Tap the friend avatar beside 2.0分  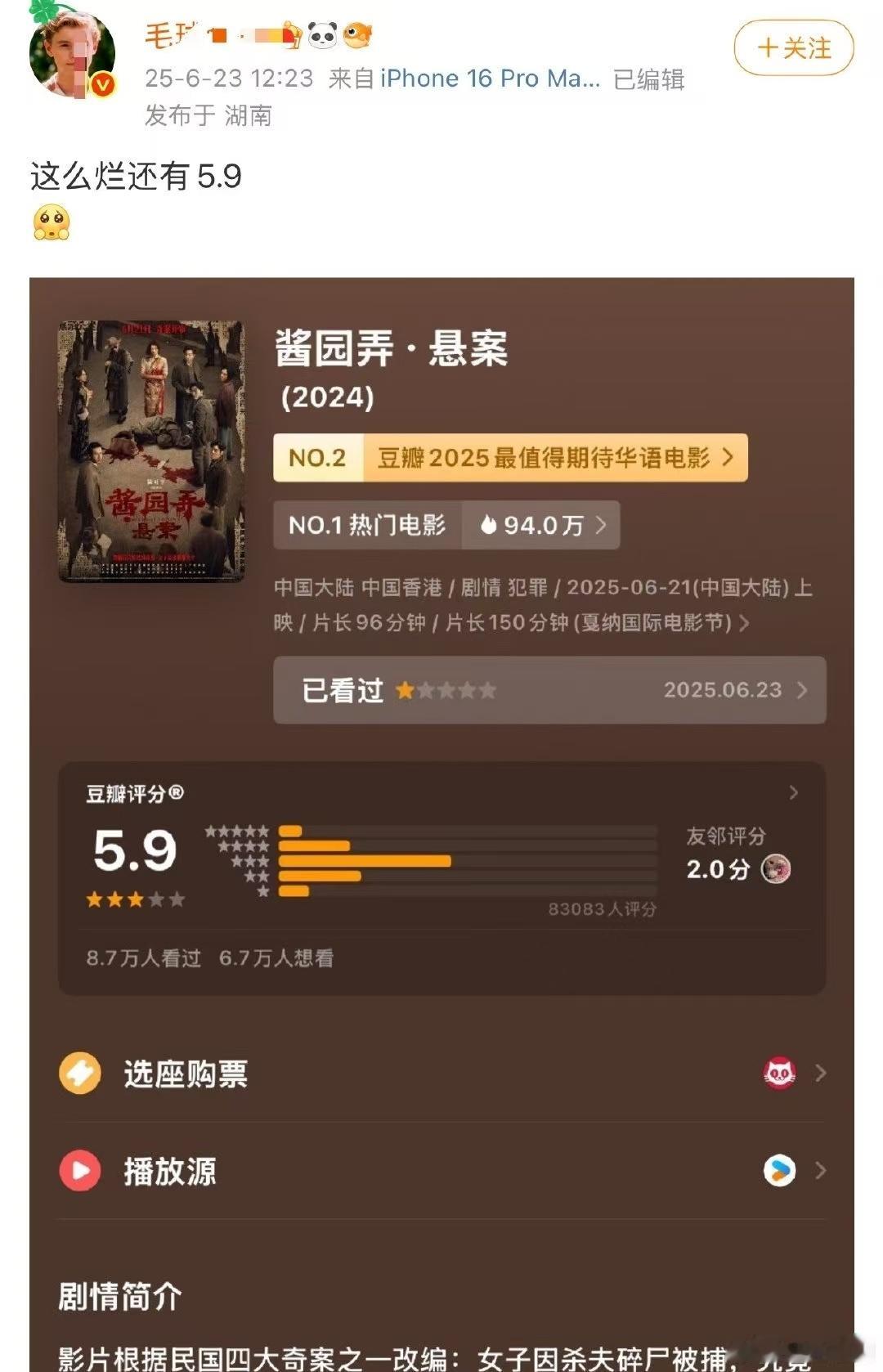tap(775, 868)
